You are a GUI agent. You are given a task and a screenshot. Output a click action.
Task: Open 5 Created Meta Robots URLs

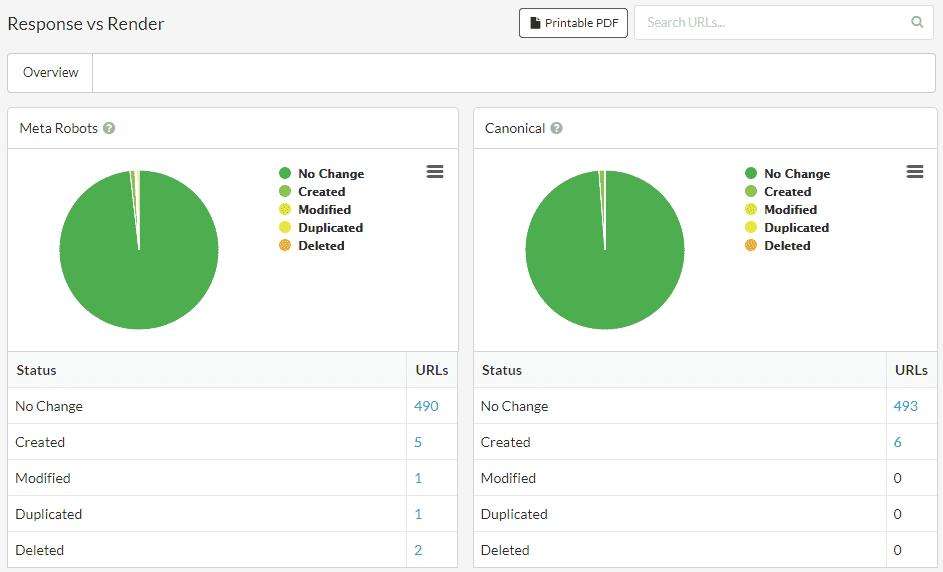[x=418, y=442]
